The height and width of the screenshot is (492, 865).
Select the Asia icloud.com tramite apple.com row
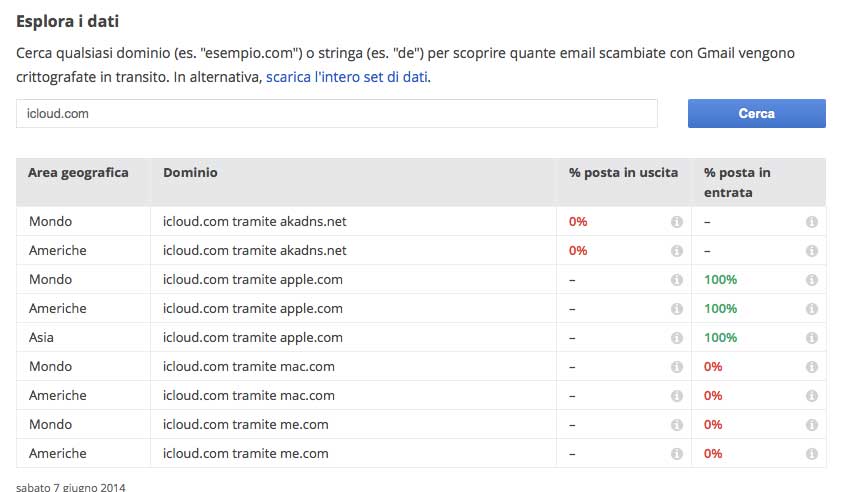(x=252, y=338)
